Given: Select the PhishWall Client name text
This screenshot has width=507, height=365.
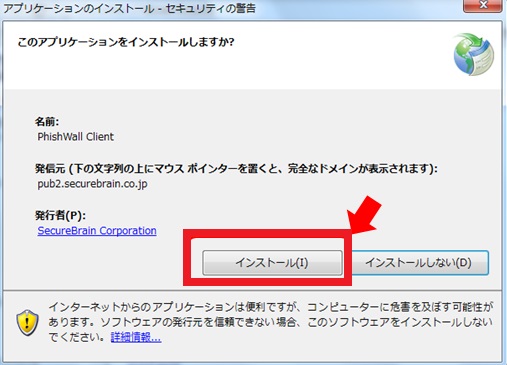Looking at the screenshot, I should [76, 137].
